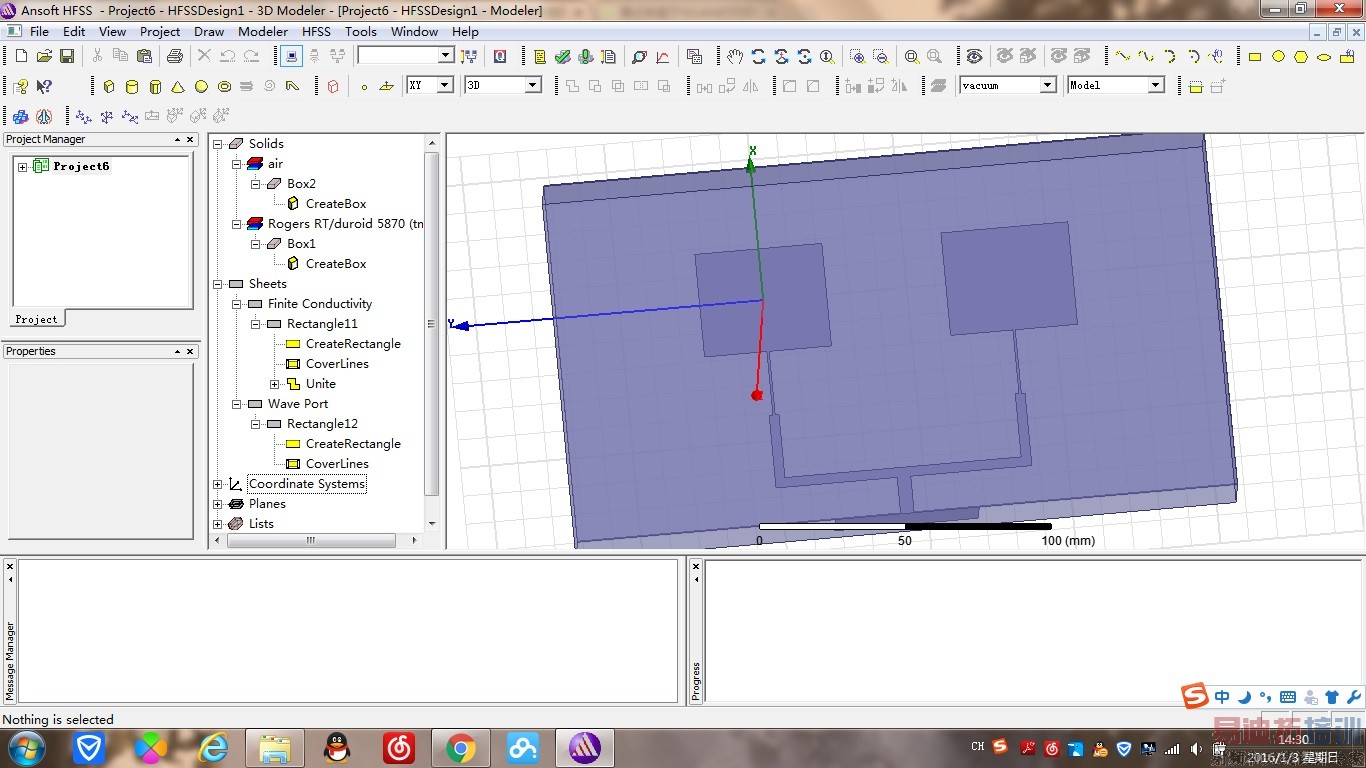Click the Draw Cylinder tool icon

(132, 87)
